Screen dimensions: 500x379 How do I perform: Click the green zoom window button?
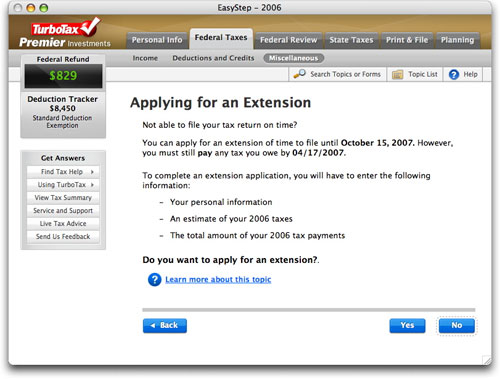[44, 8]
